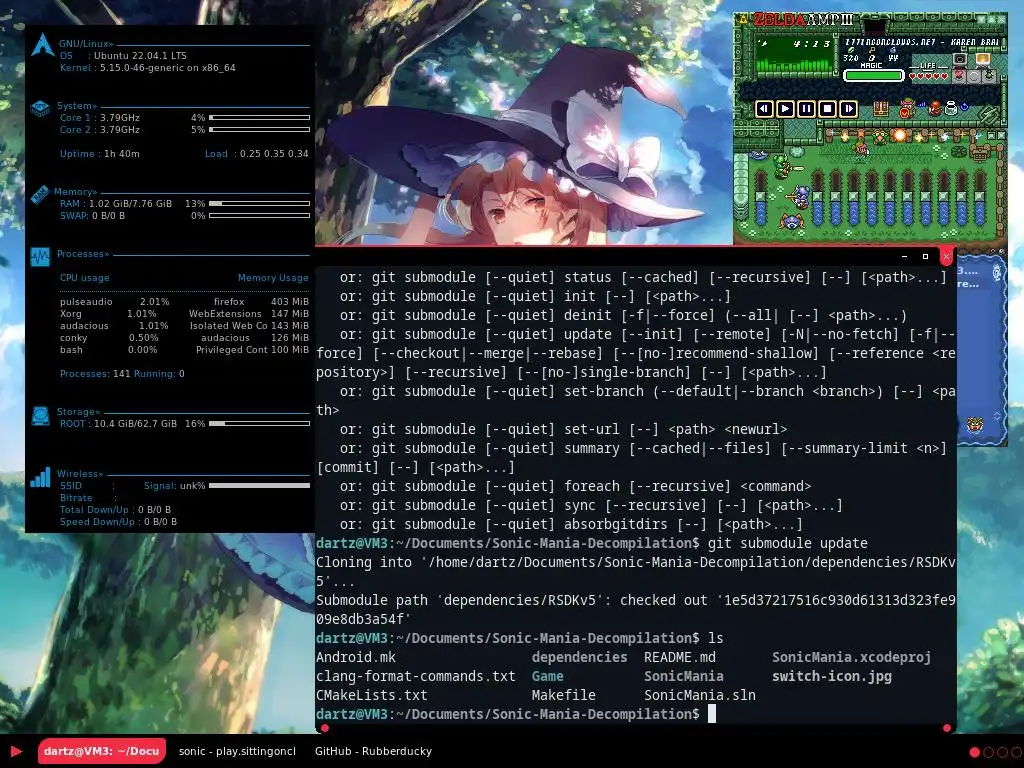
Task: Toggle the beetle icon button in player
Action: coord(989,76)
